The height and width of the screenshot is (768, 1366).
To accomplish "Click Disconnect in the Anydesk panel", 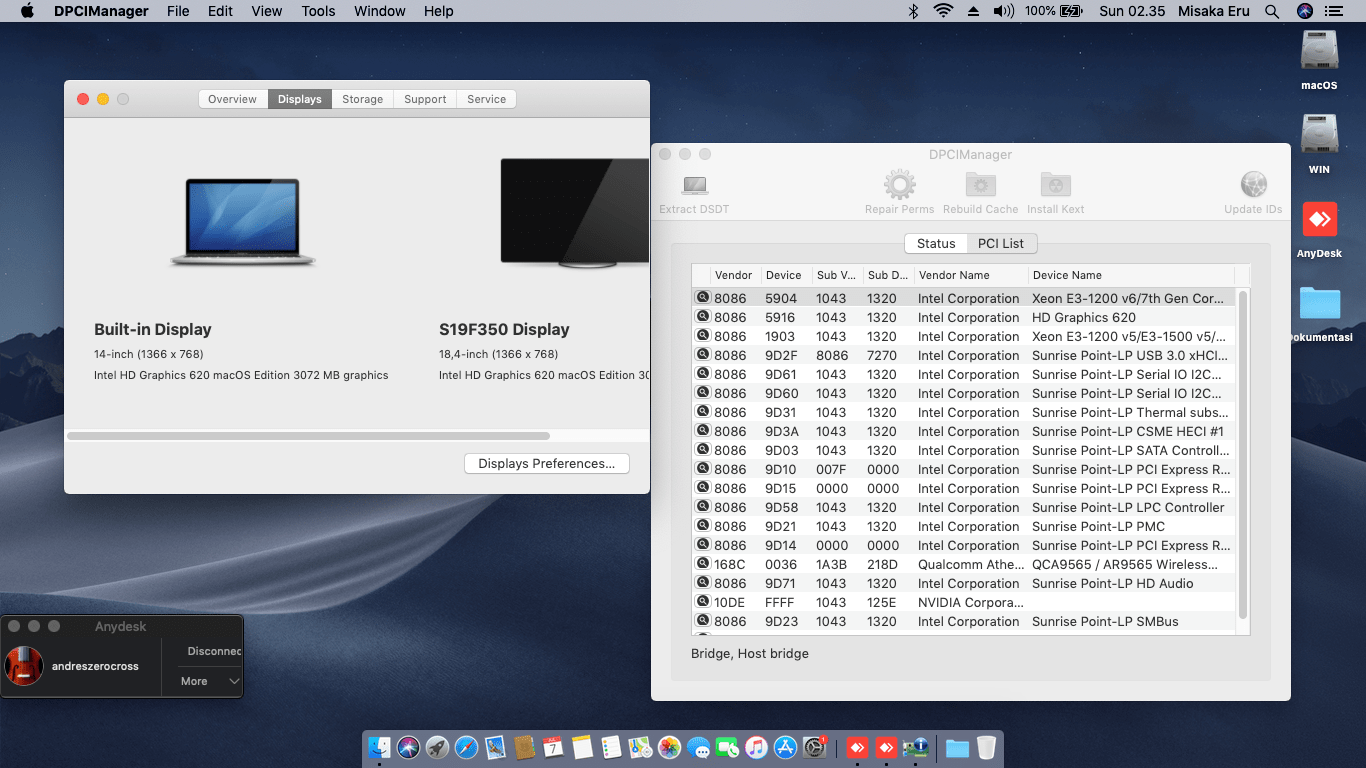I will (214, 651).
